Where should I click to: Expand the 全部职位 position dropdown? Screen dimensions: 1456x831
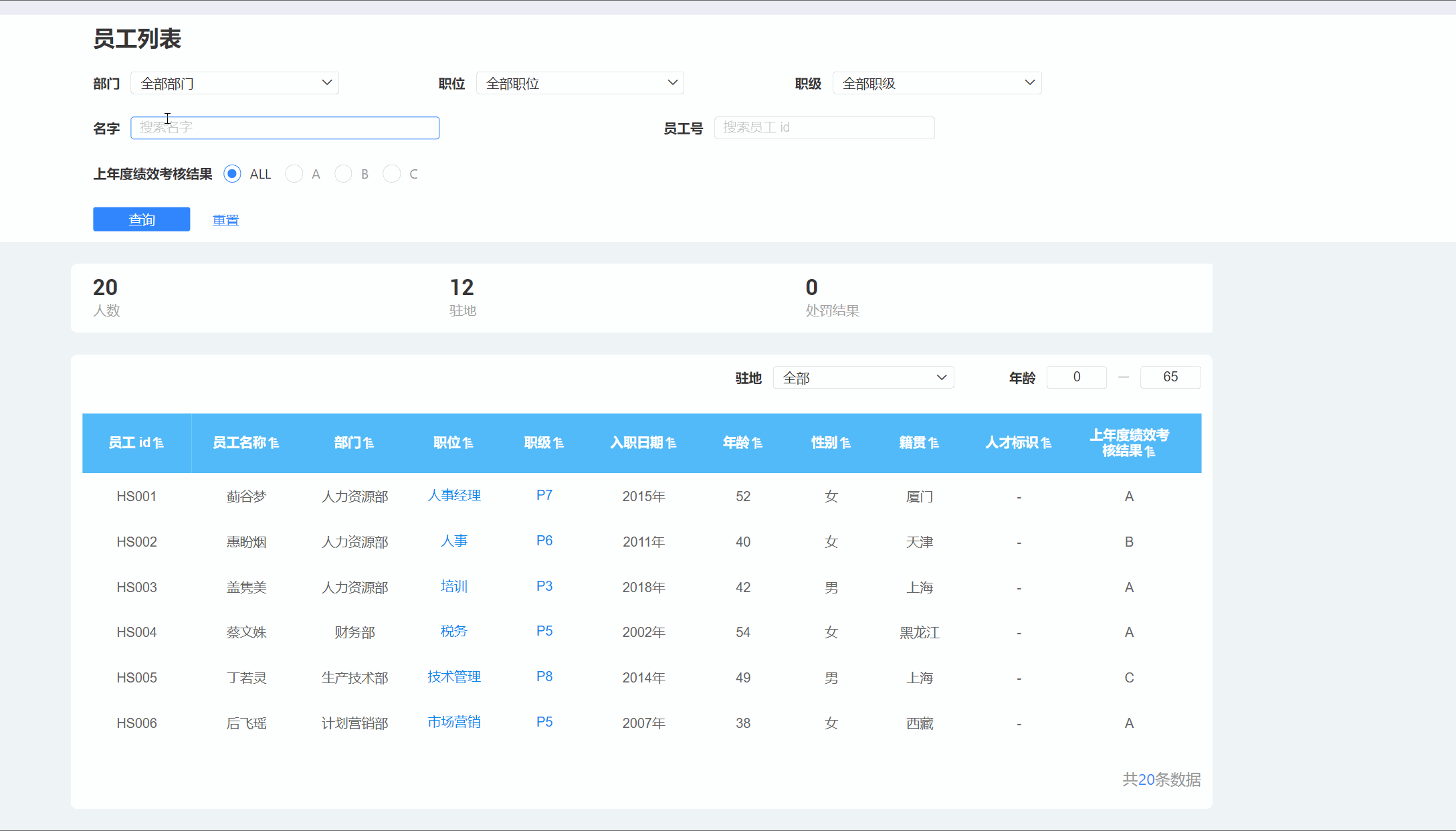[x=580, y=83]
